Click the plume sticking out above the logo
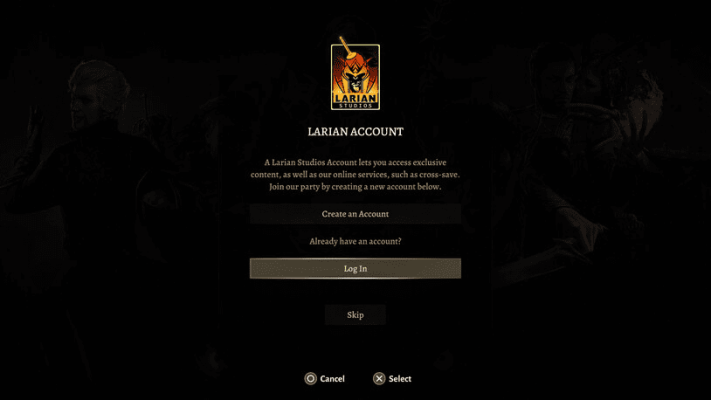711x400 pixels. 346,45
